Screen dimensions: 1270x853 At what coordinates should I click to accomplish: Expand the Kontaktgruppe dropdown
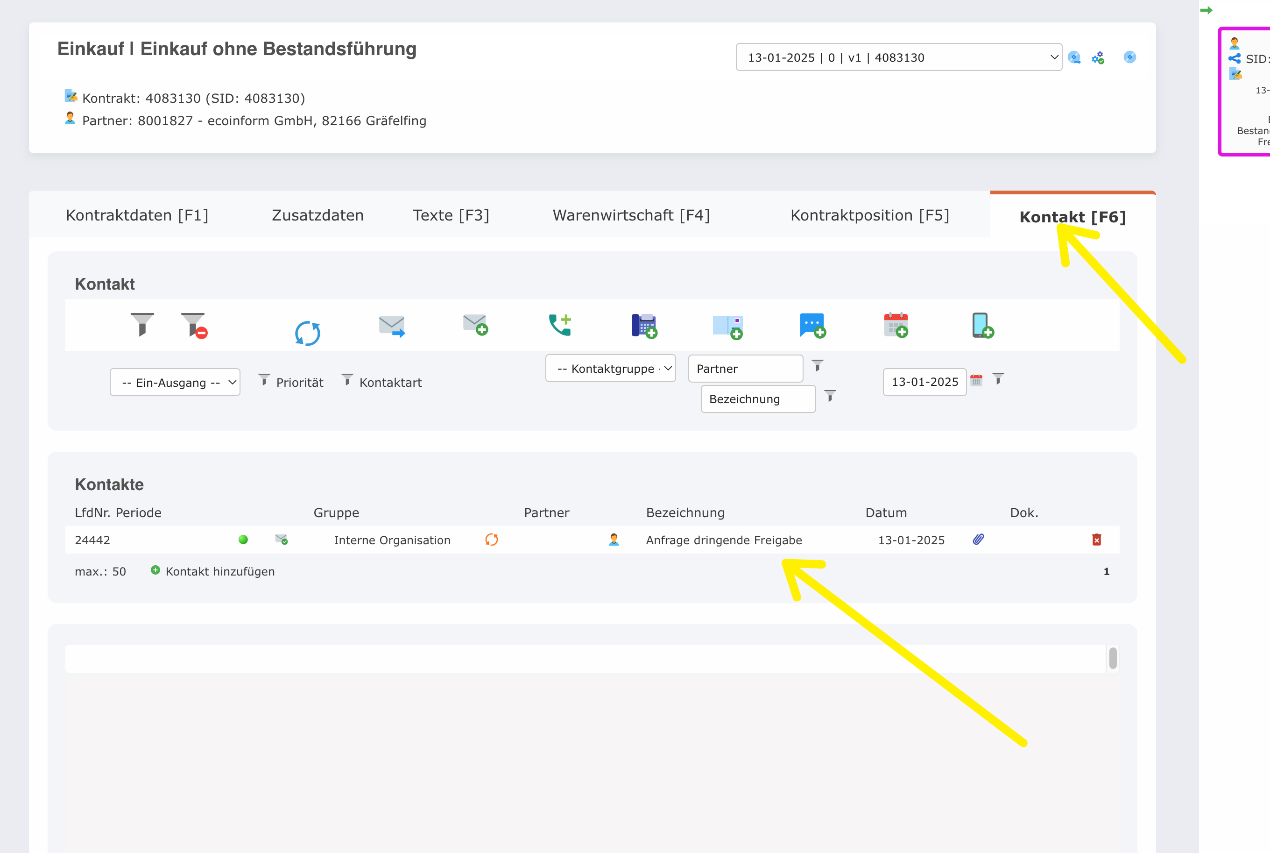[610, 368]
